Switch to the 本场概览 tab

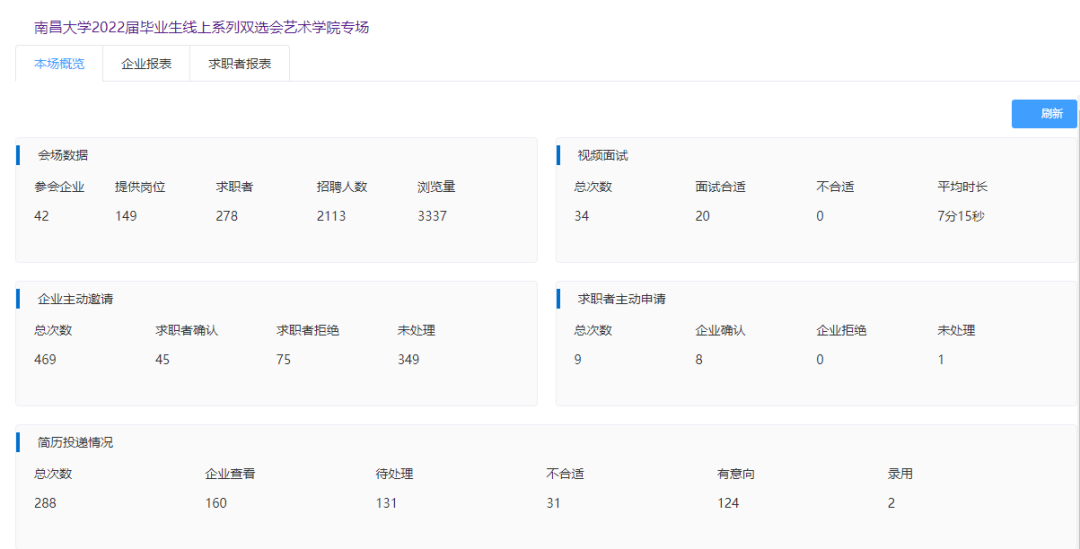tap(59, 64)
